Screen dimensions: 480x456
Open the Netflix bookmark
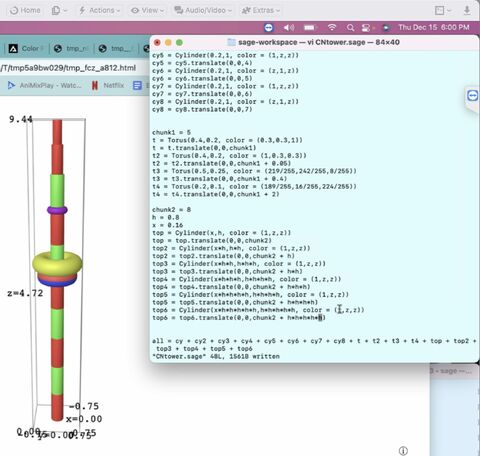[x=108, y=86]
